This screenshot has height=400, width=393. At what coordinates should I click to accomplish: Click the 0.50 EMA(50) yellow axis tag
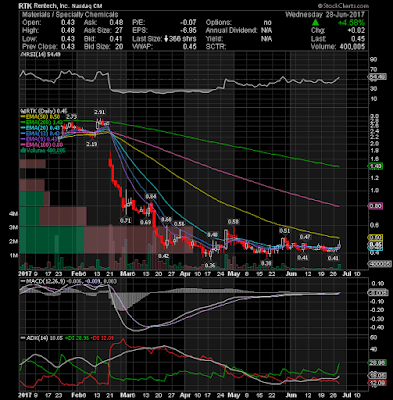375,237
